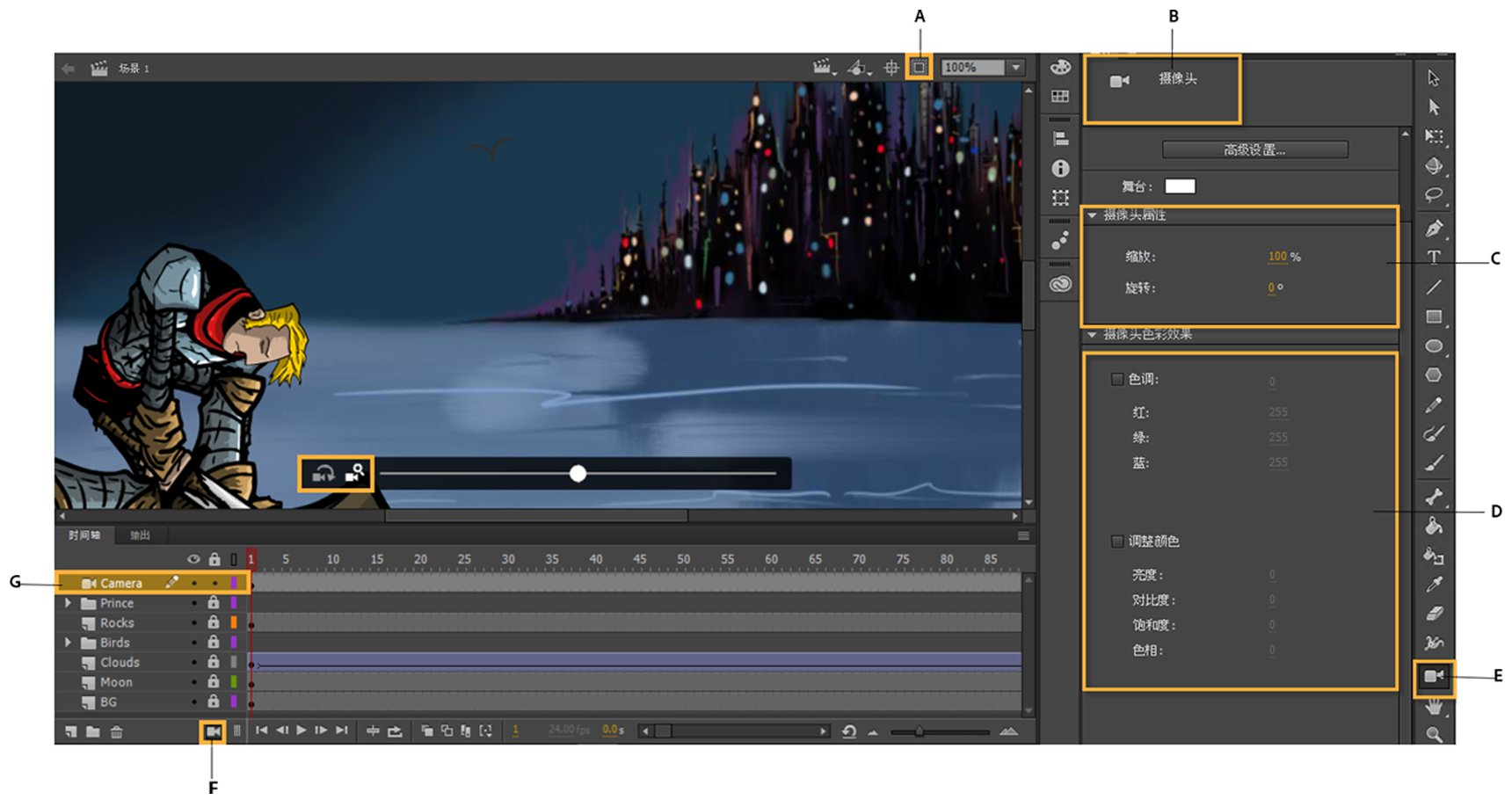Switch to the 时间轴 tab
Viewport: 1512px width, 800px height.
pyautogui.click(x=84, y=535)
